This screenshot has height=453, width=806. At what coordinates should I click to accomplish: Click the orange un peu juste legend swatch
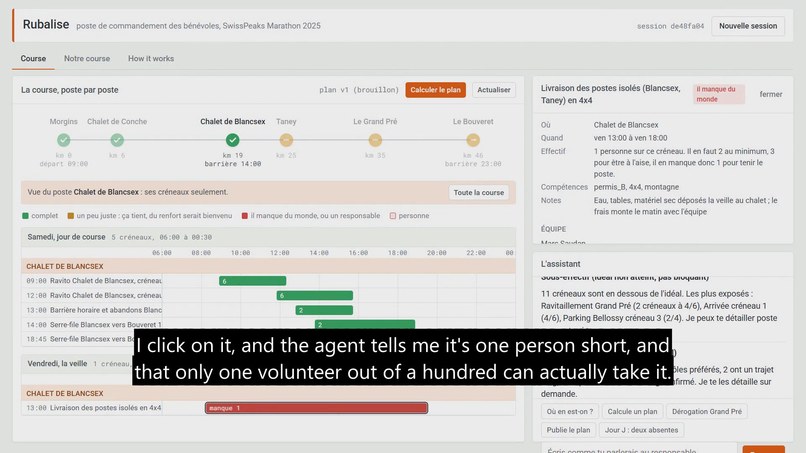pyautogui.click(x=71, y=216)
